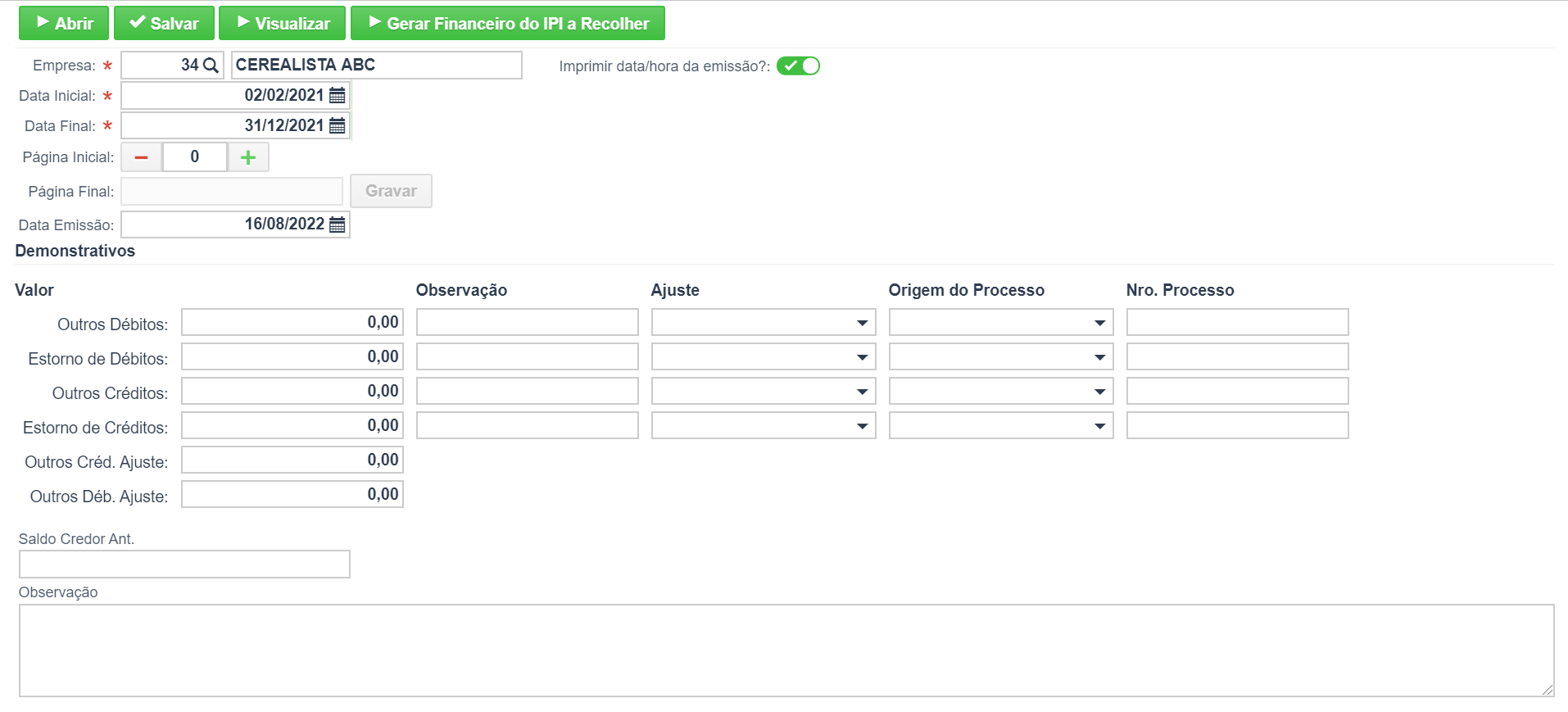This screenshot has width=1568, height=712.
Task: Click the Nro. Processo field for Outros Débitos
Action: point(1237,322)
